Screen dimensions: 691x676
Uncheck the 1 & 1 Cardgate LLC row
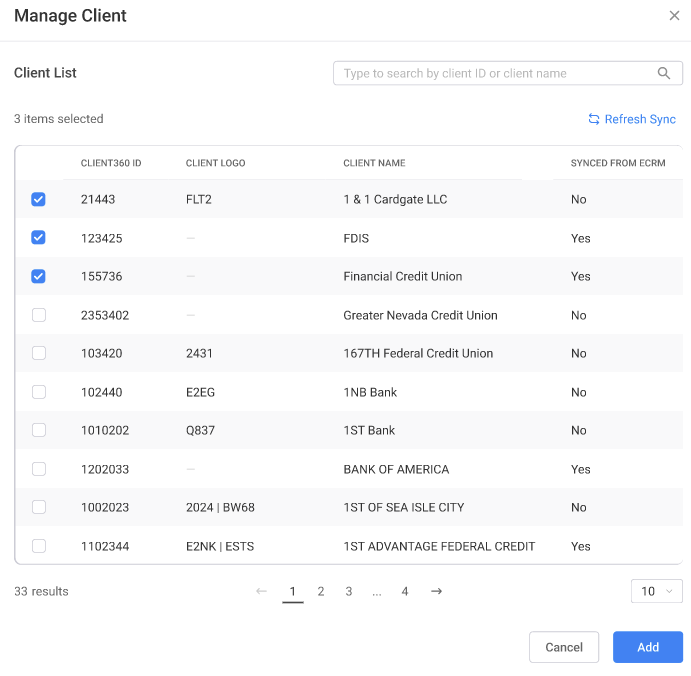[39, 199]
